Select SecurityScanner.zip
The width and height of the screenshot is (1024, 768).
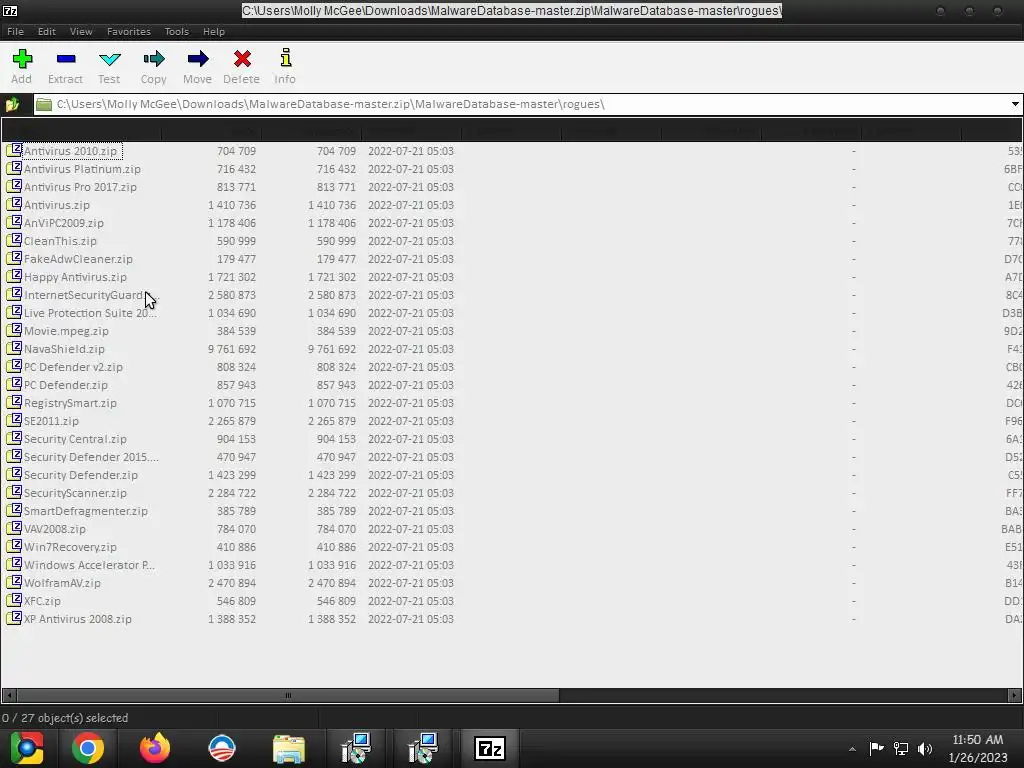coord(75,493)
